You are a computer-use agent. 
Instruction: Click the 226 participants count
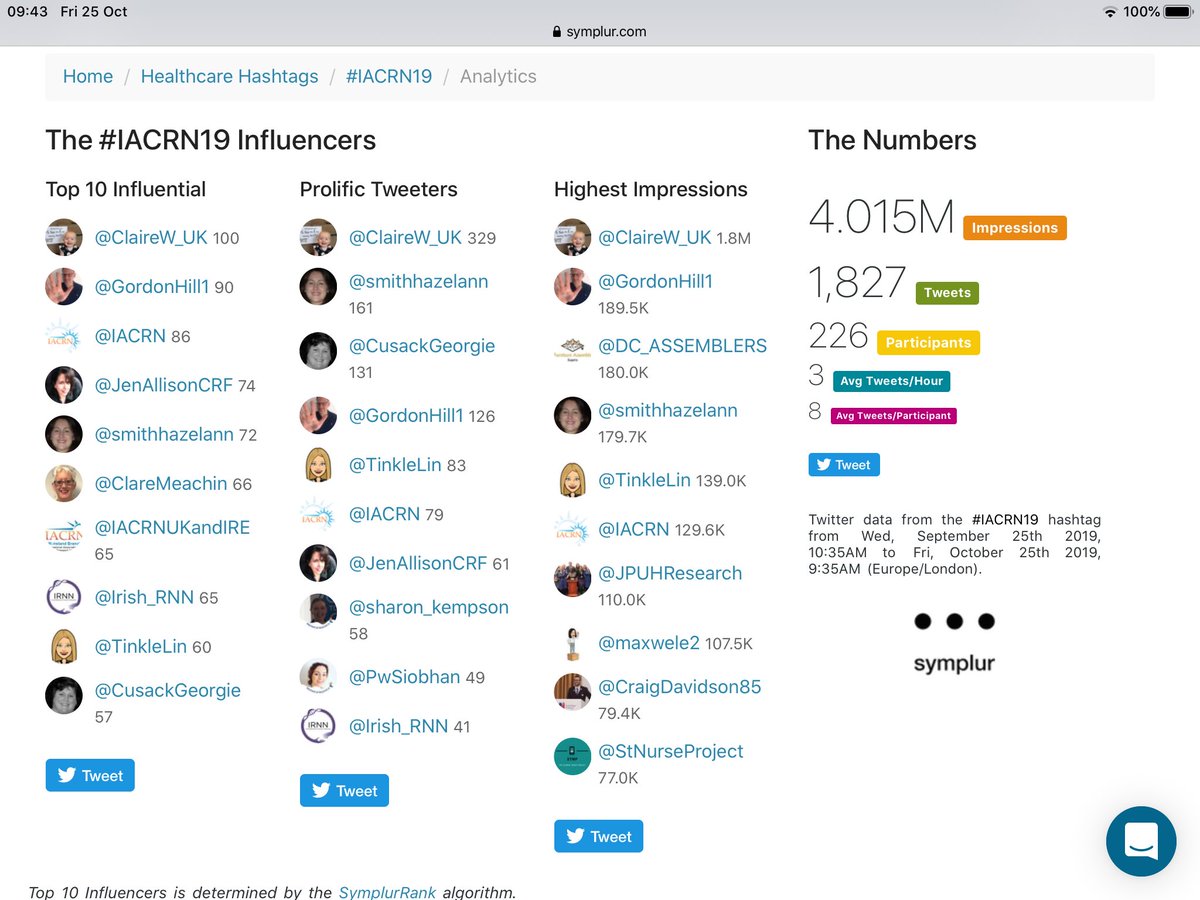[x=838, y=335]
